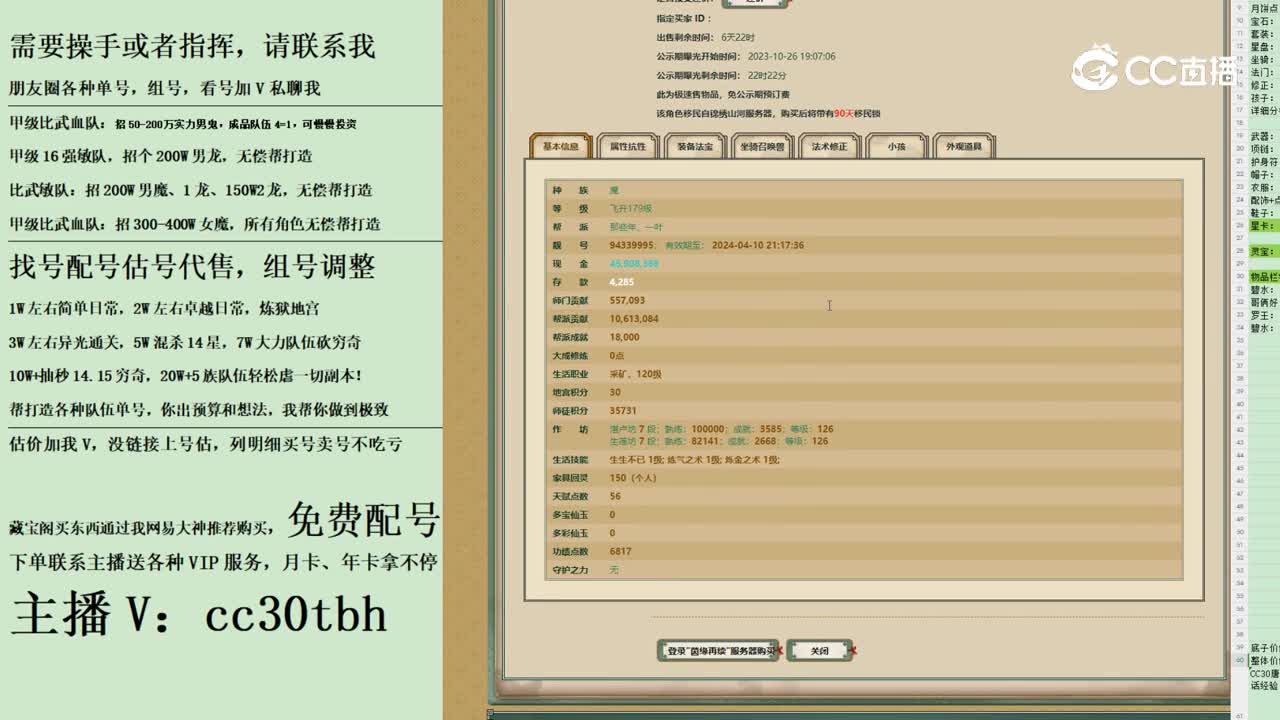Click the 出售剩余时间 value 6天22时

tap(738, 37)
